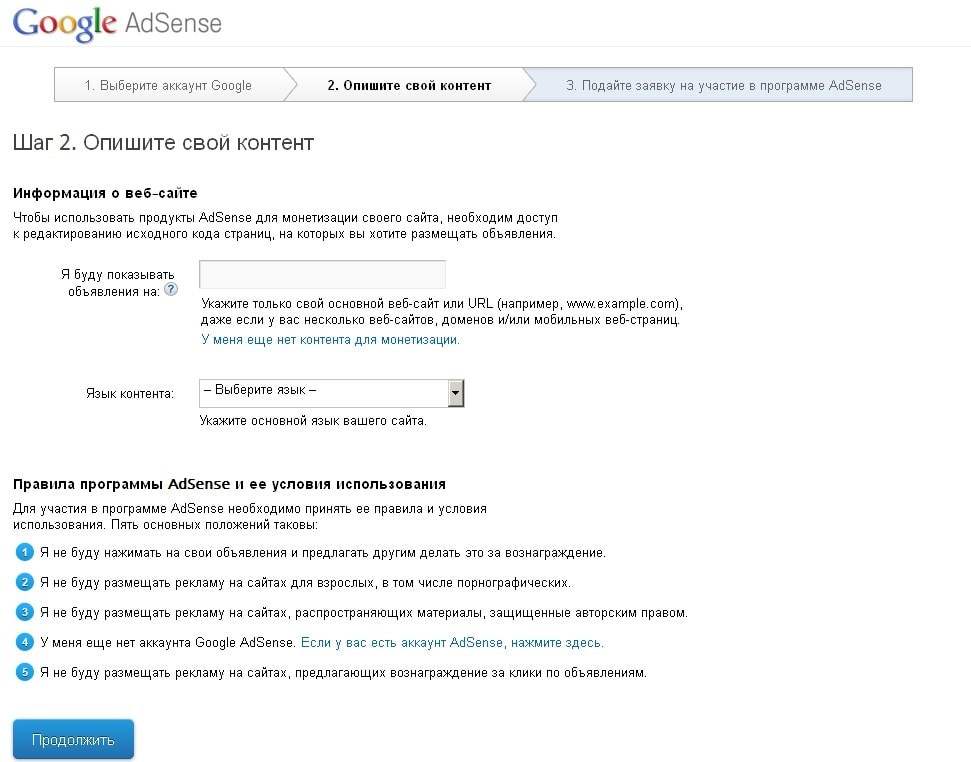Click the Google AdSense logo
Screen dimensions: 971x762
point(117,24)
